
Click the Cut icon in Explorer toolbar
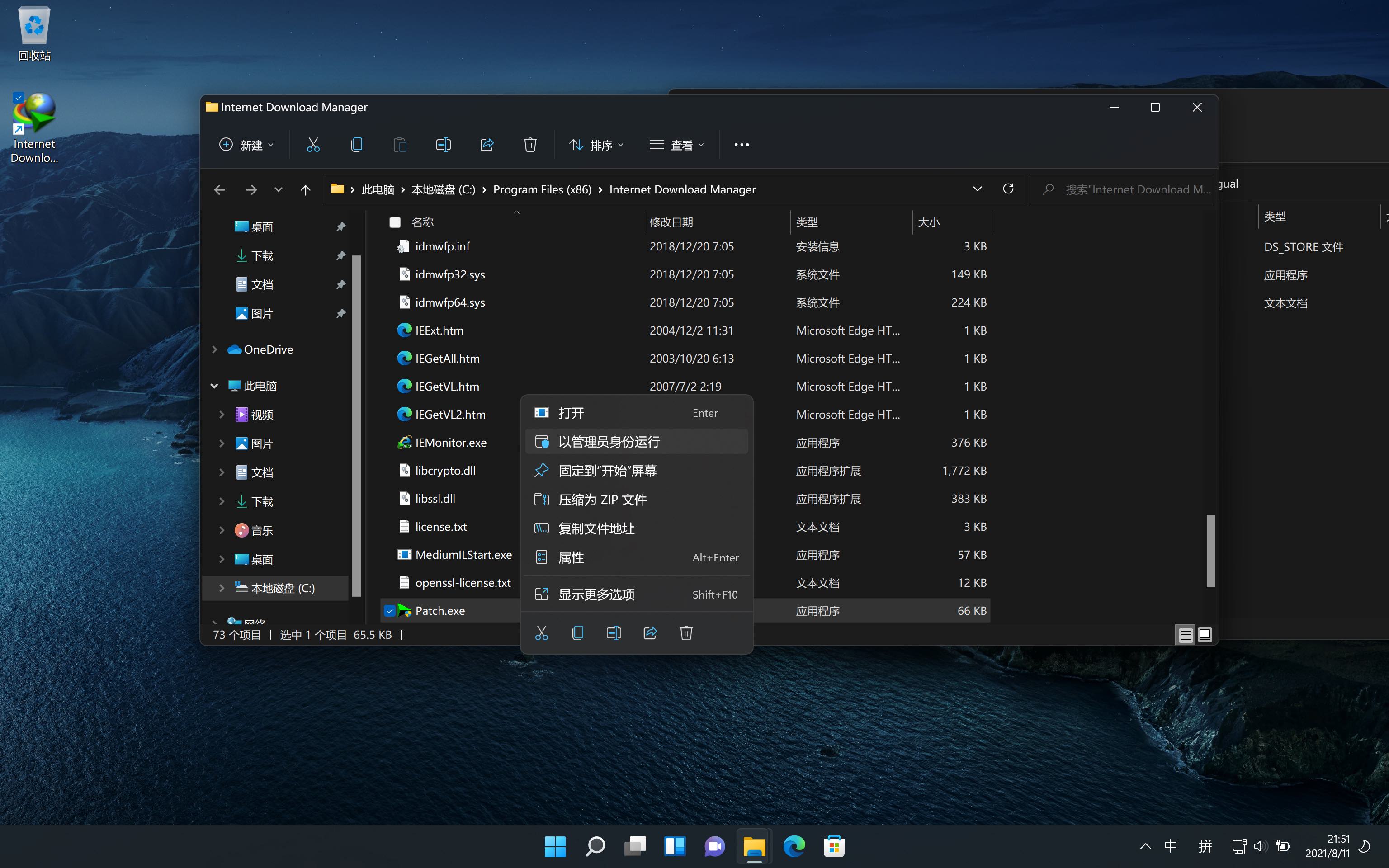coord(313,145)
